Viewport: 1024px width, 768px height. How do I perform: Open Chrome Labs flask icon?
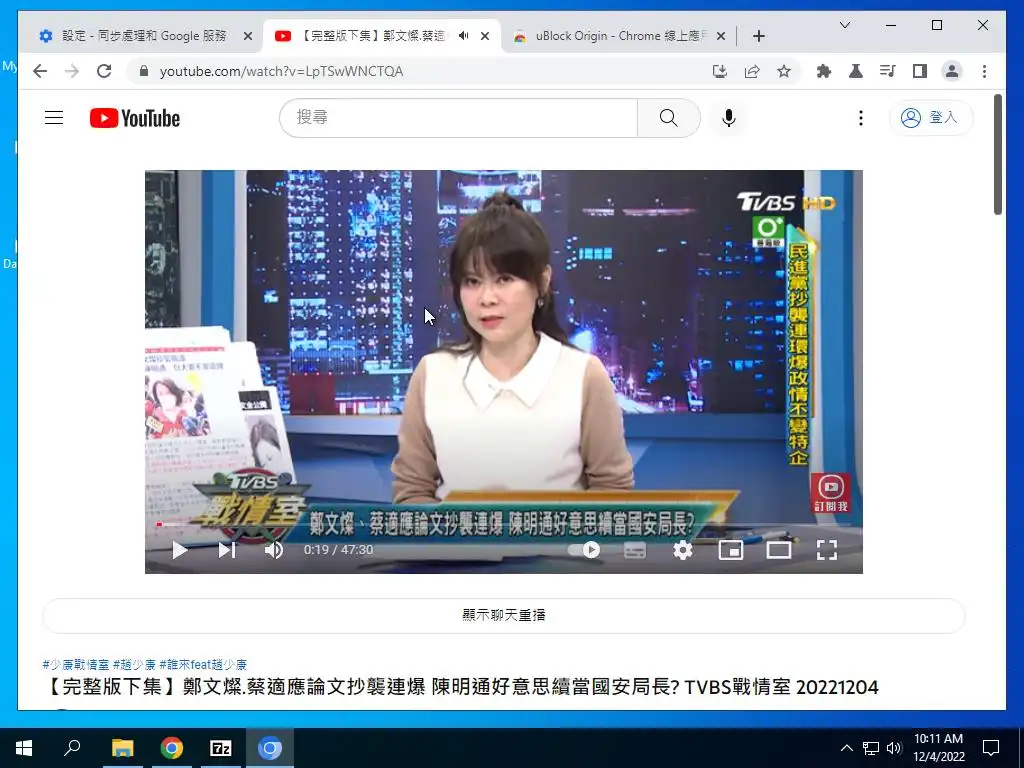pos(856,71)
